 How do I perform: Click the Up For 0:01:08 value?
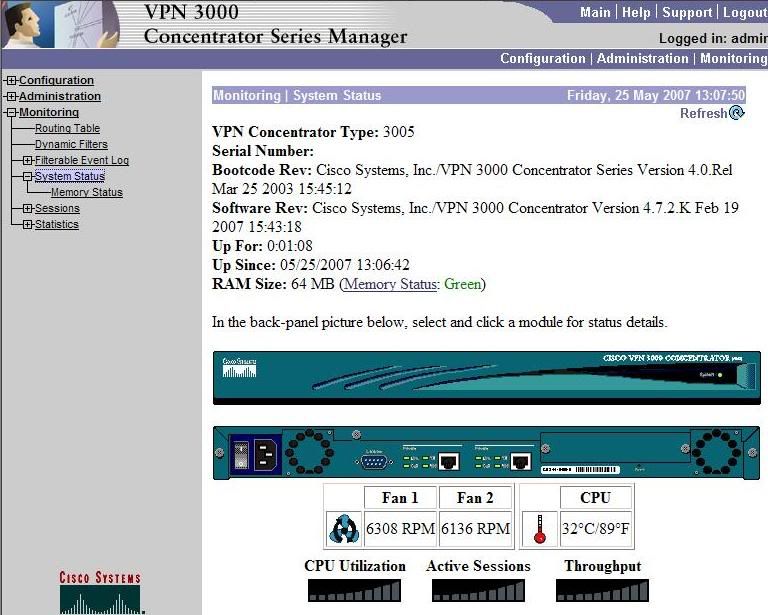pyautogui.click(x=289, y=246)
